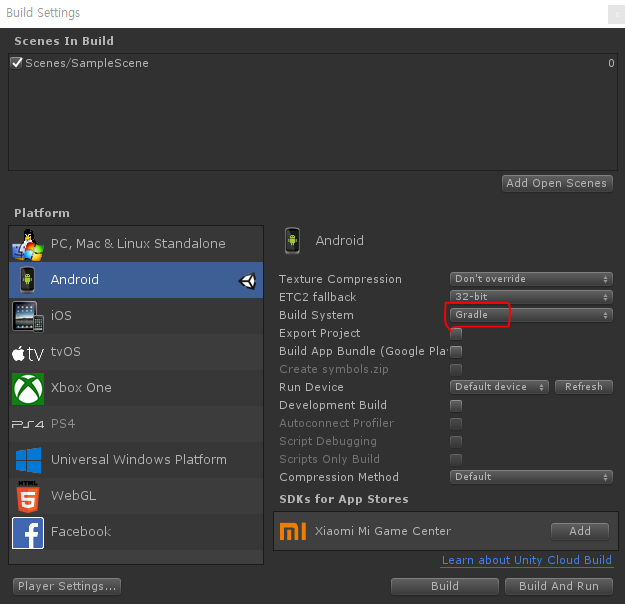
Task: Click the Add Open Scenes button
Action: [557, 183]
